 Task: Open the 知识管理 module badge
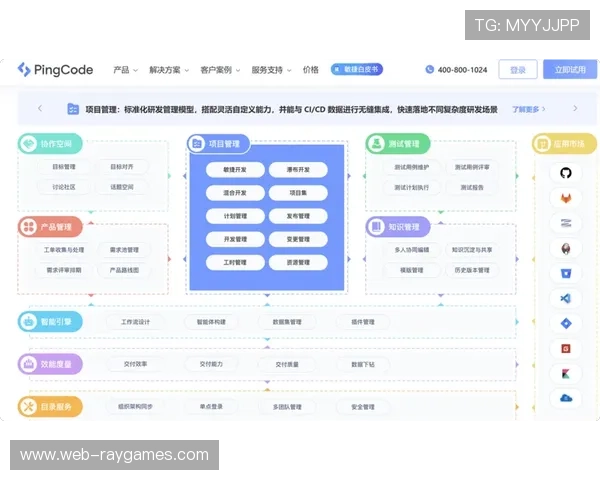point(398,227)
